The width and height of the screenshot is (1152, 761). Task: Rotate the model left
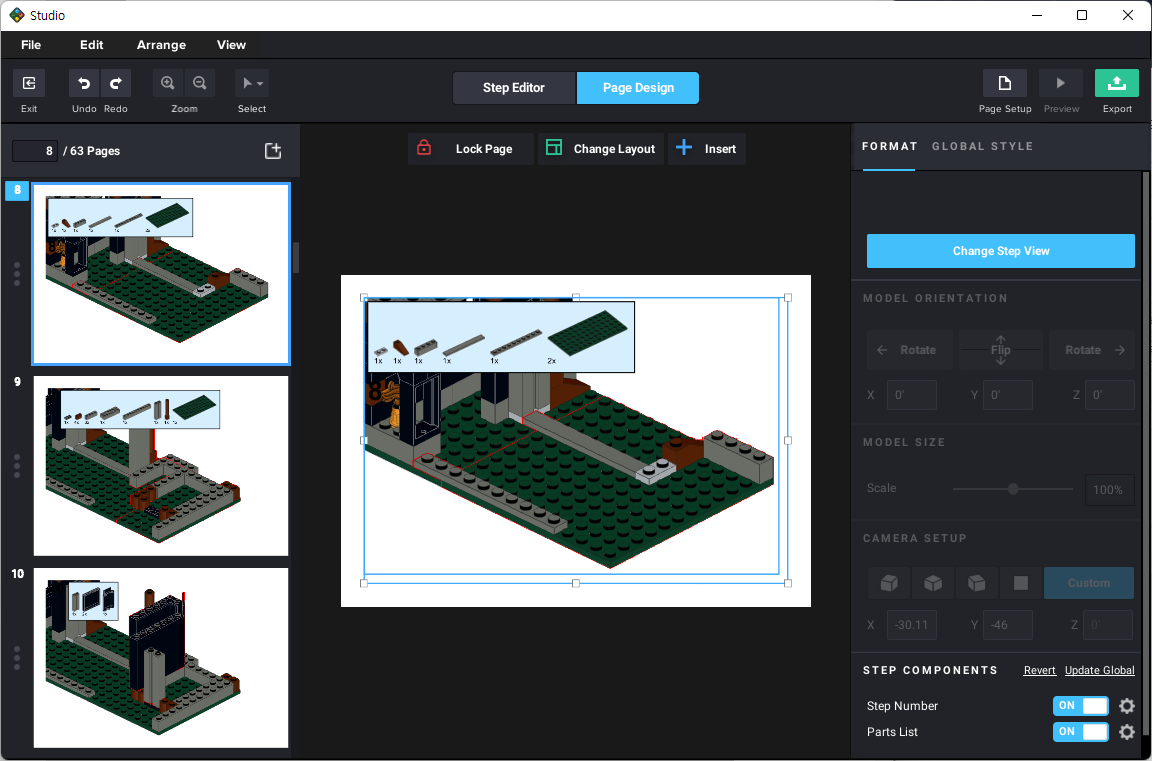(910, 350)
